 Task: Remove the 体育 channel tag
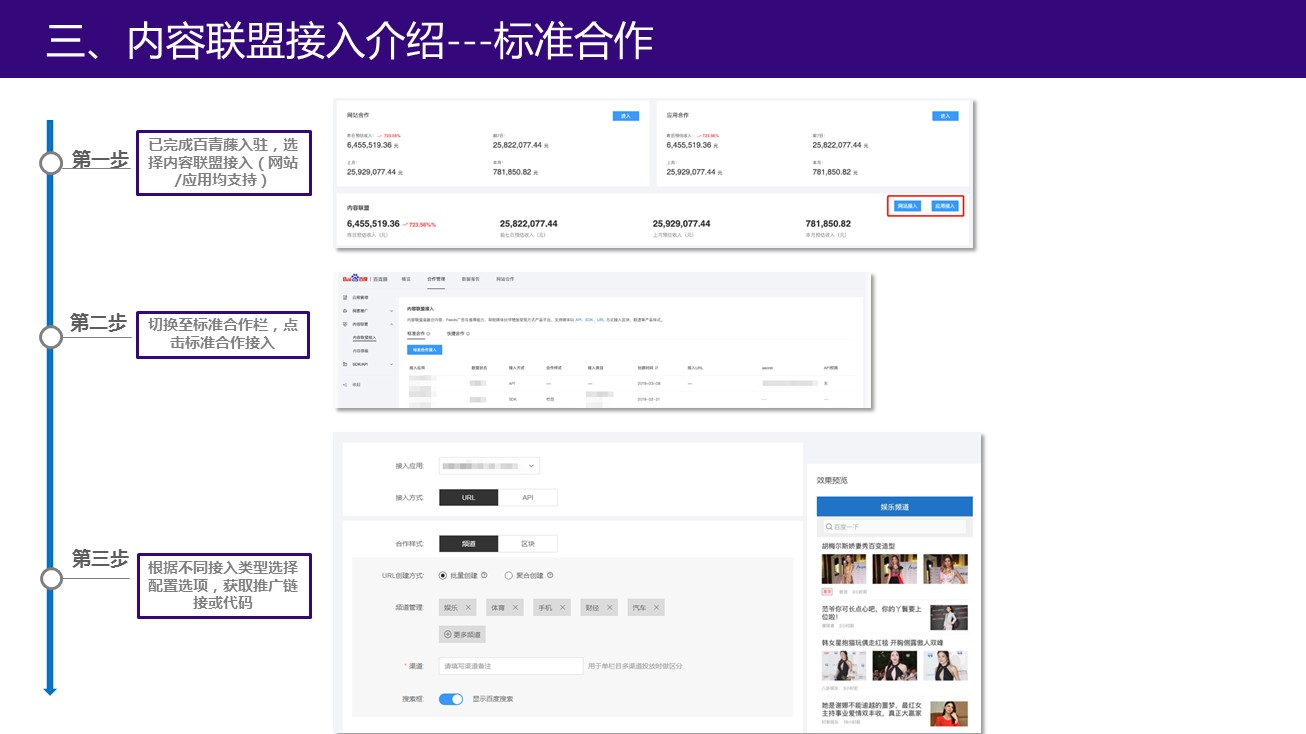(x=516, y=607)
